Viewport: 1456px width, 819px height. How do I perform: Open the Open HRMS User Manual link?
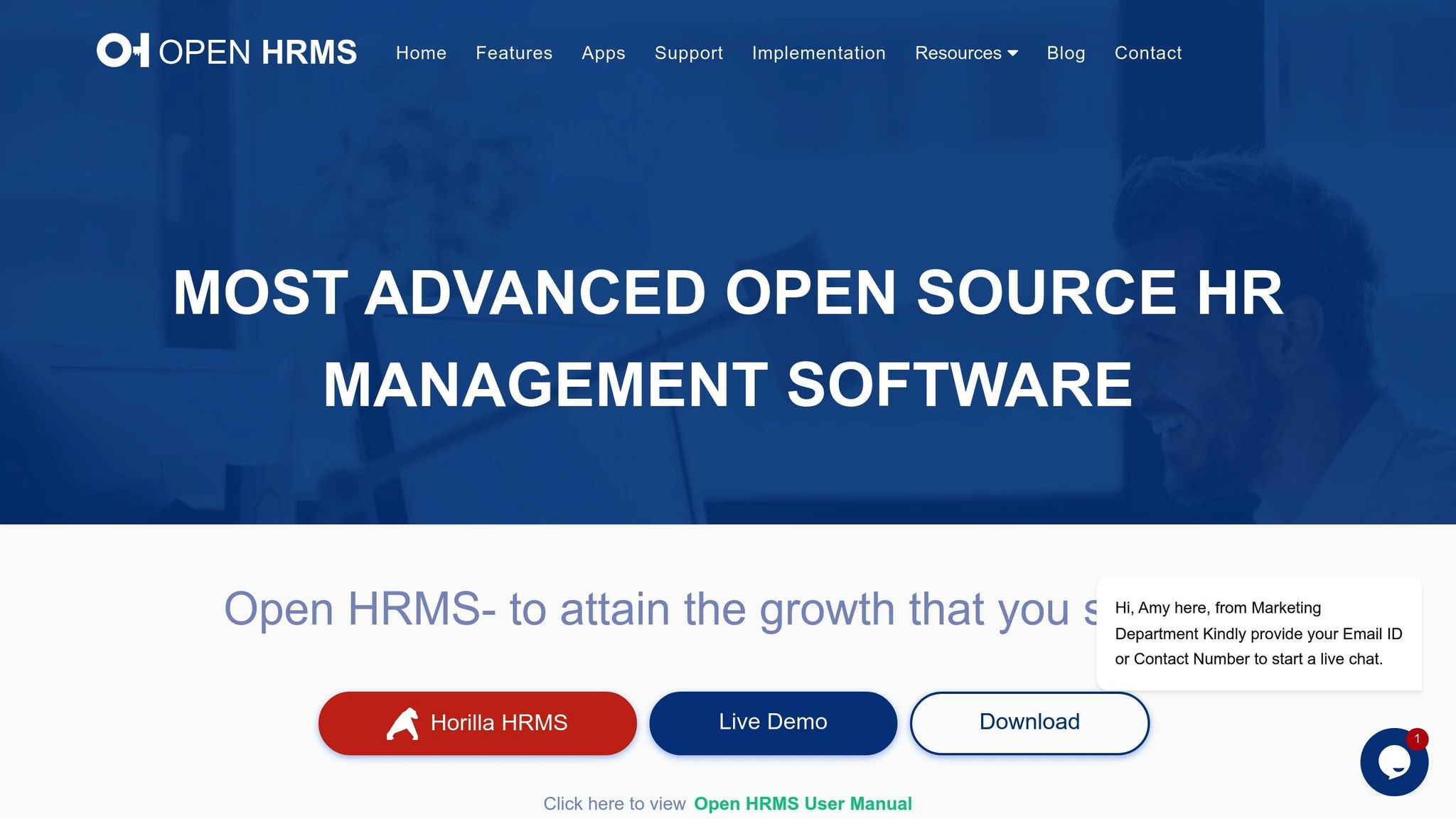point(803,803)
